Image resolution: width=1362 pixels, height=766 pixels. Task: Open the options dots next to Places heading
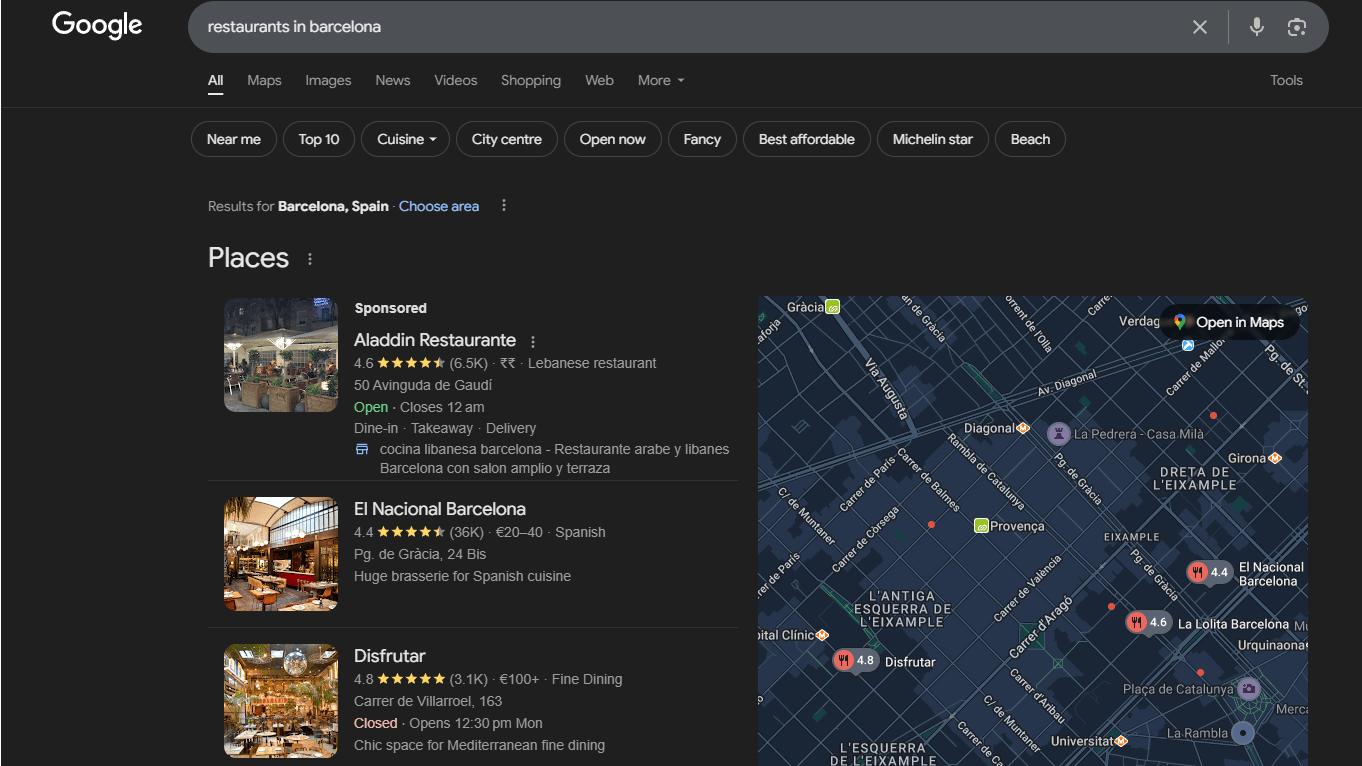coord(310,259)
